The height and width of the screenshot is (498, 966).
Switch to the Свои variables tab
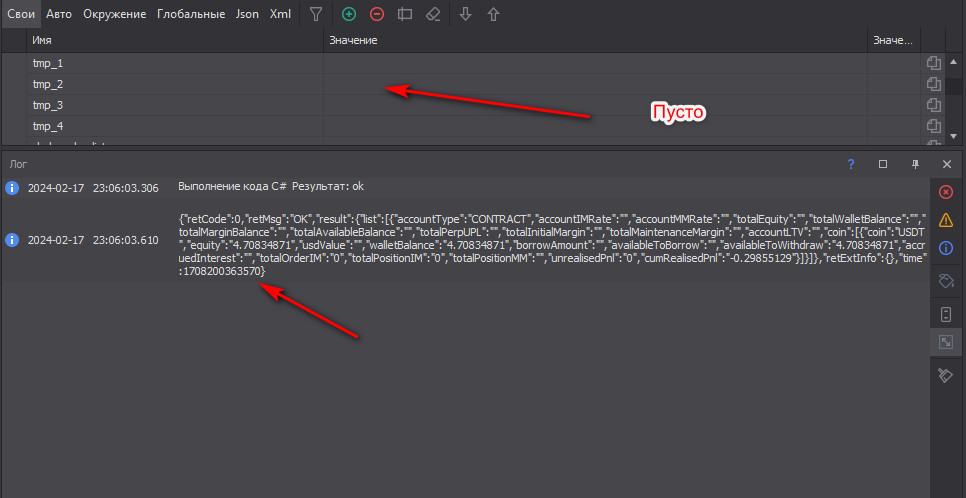(21, 14)
